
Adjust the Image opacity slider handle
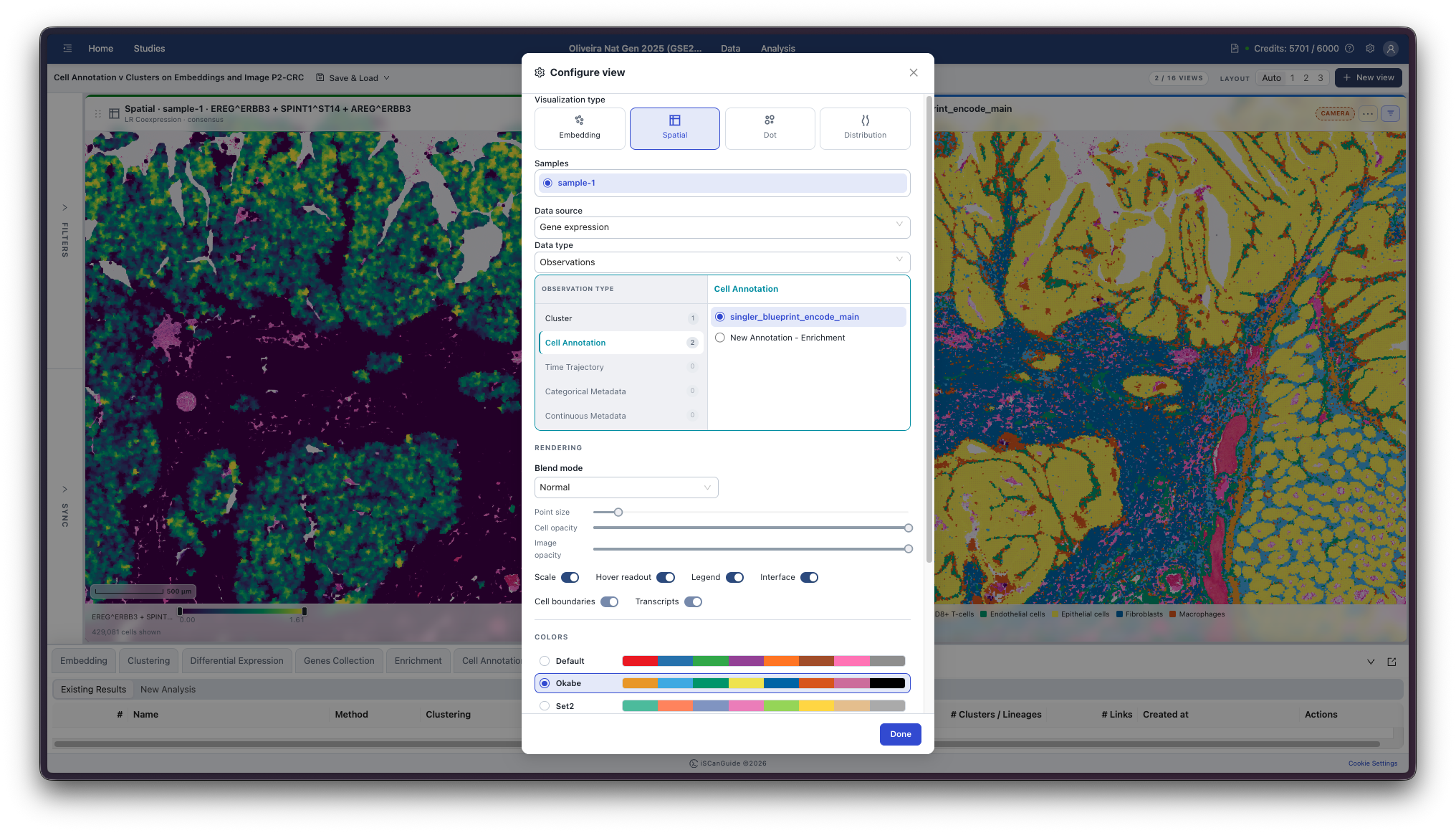(x=909, y=549)
